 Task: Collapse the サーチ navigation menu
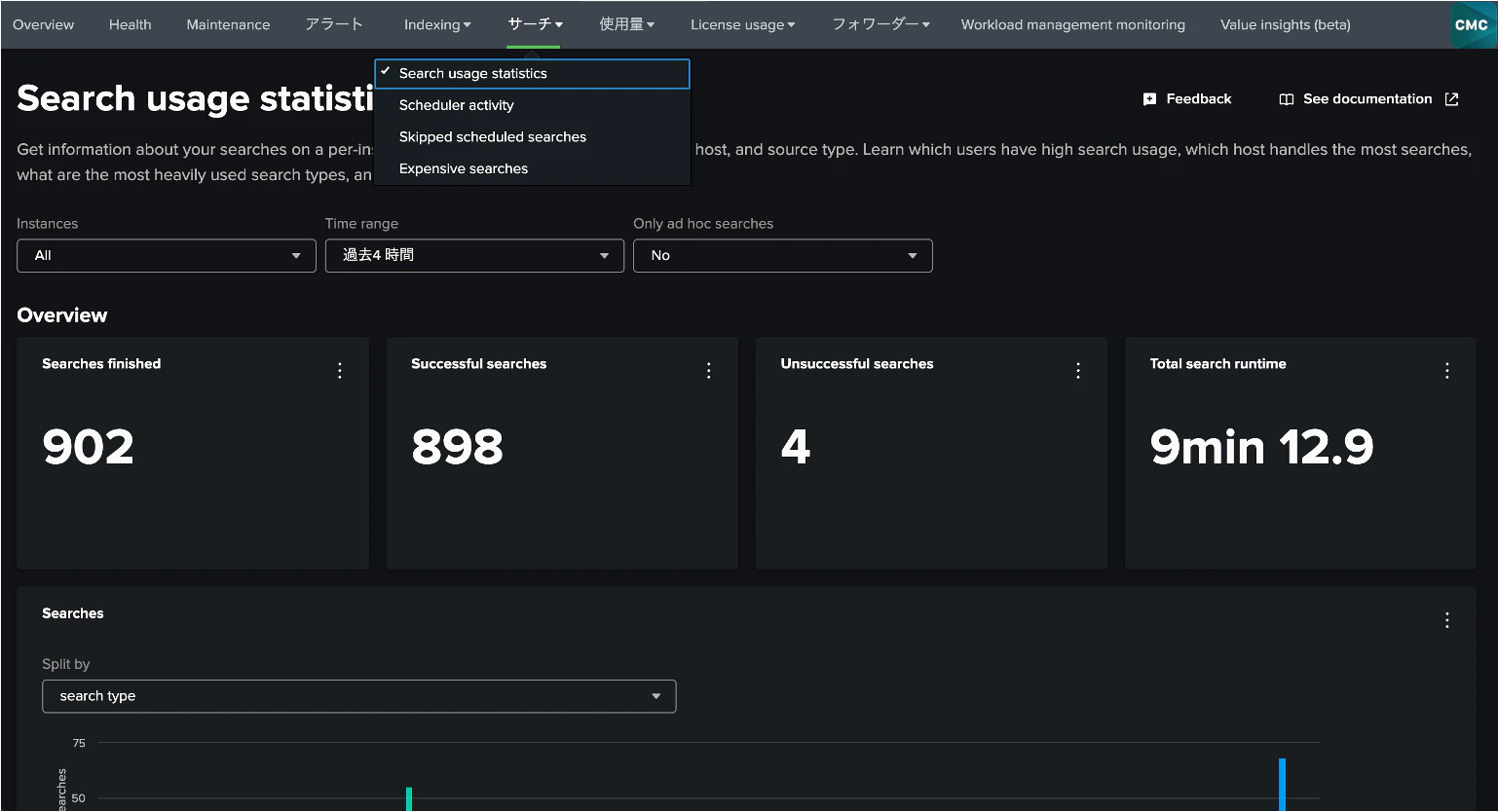[535, 24]
